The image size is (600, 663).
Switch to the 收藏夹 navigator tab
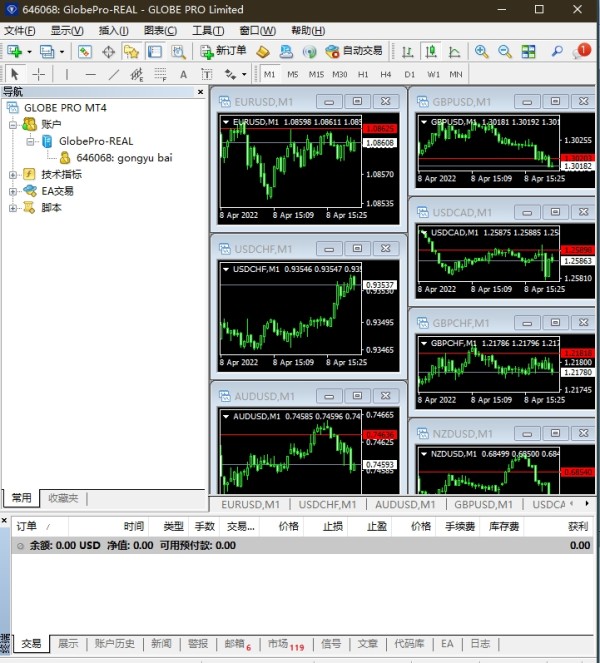coord(63,498)
